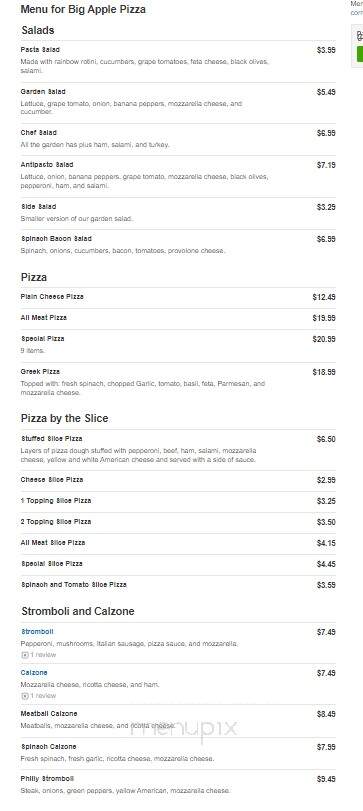Select the Meatball Calzone item title
The height and width of the screenshot is (811, 363).
coord(49,714)
